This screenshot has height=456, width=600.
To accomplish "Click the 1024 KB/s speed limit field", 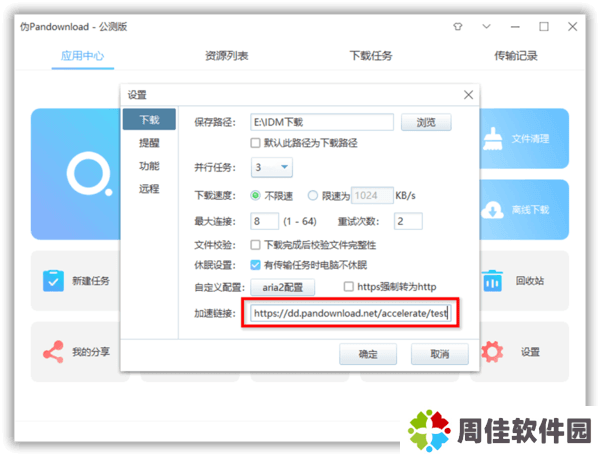I will [x=372, y=195].
